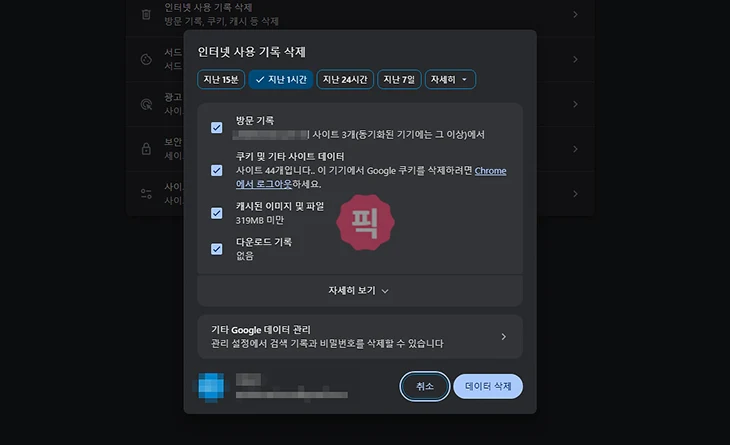Open chevron on the cookie settings row
The width and height of the screenshot is (730, 445).
pos(575,59)
